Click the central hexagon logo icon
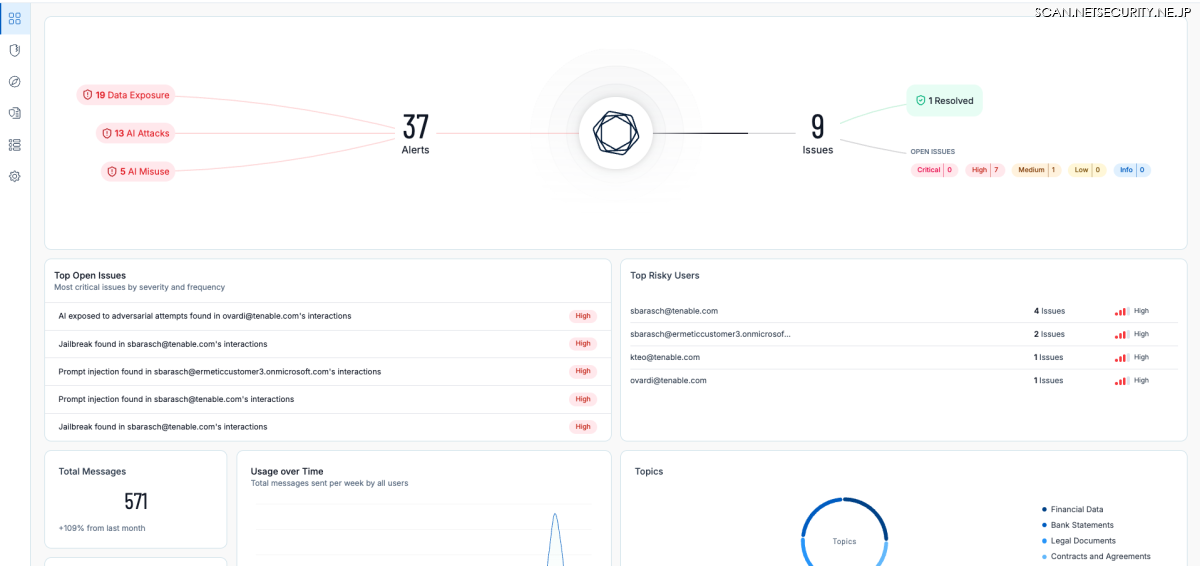The height and width of the screenshot is (566, 1200). coord(615,133)
